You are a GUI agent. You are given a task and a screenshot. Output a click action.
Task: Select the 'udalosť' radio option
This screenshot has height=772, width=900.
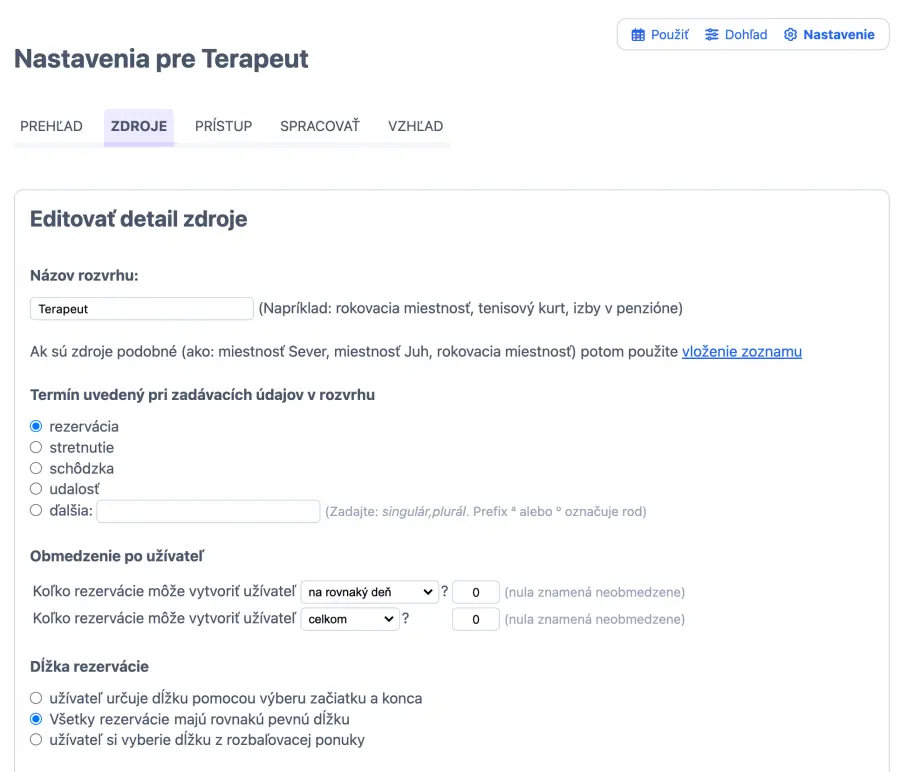point(36,489)
